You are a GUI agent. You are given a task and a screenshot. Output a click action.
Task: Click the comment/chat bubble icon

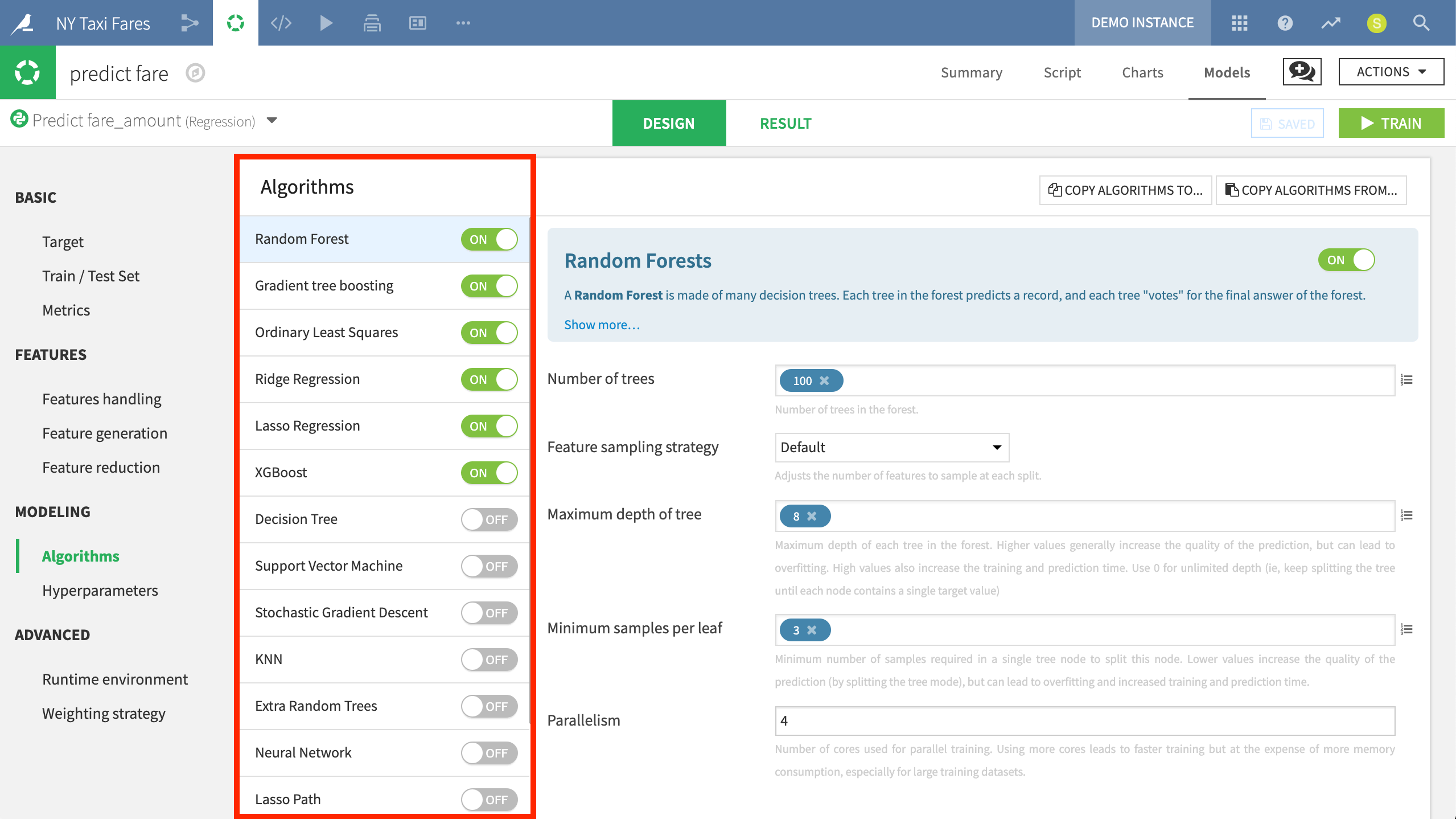pyautogui.click(x=1301, y=72)
